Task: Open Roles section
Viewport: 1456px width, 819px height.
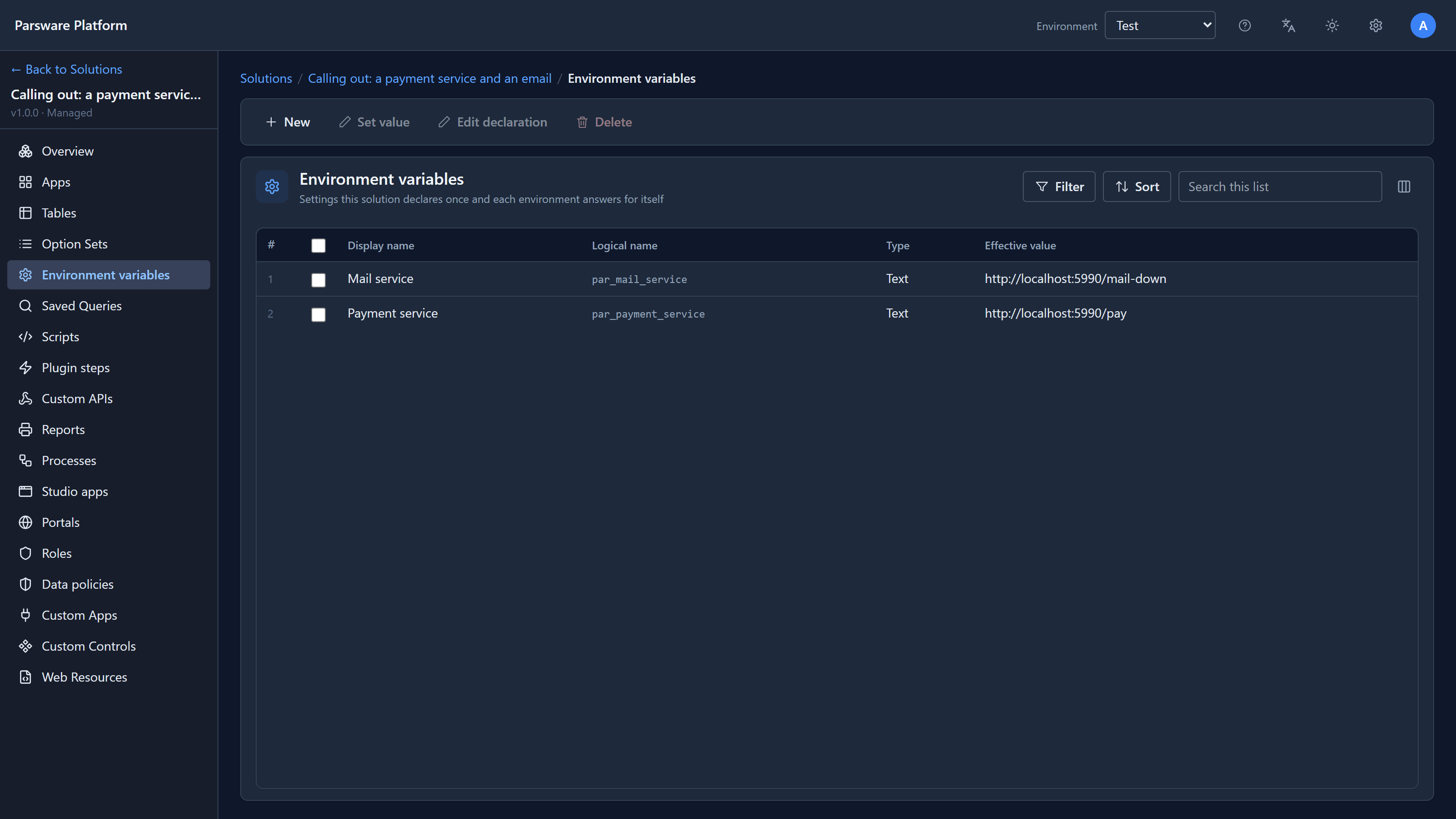Action: 109,553
